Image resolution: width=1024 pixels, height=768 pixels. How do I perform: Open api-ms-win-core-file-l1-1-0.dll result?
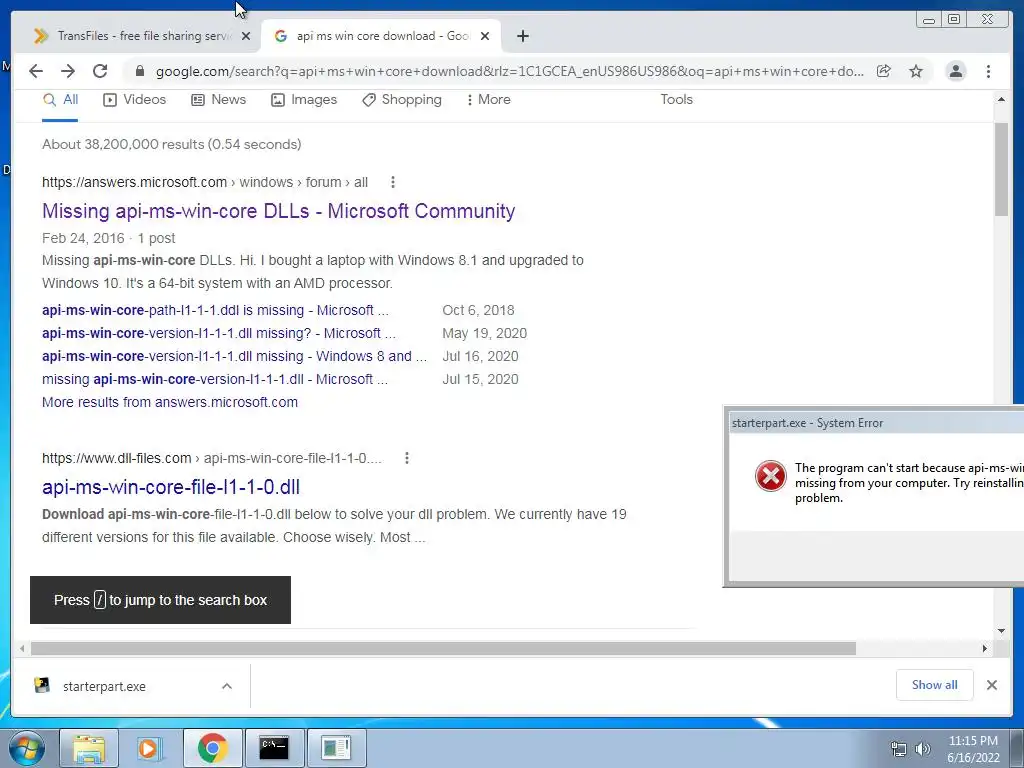(x=171, y=487)
